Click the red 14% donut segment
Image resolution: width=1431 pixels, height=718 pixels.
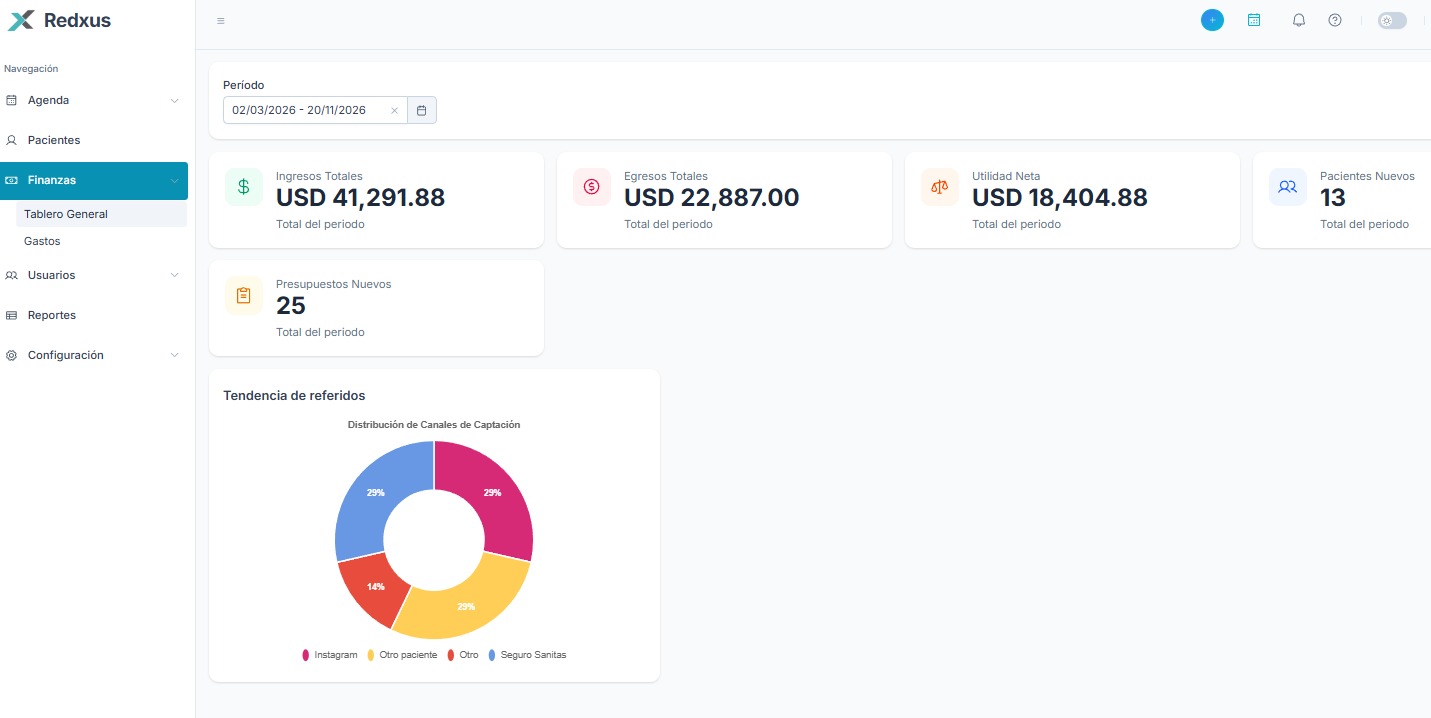(375, 587)
